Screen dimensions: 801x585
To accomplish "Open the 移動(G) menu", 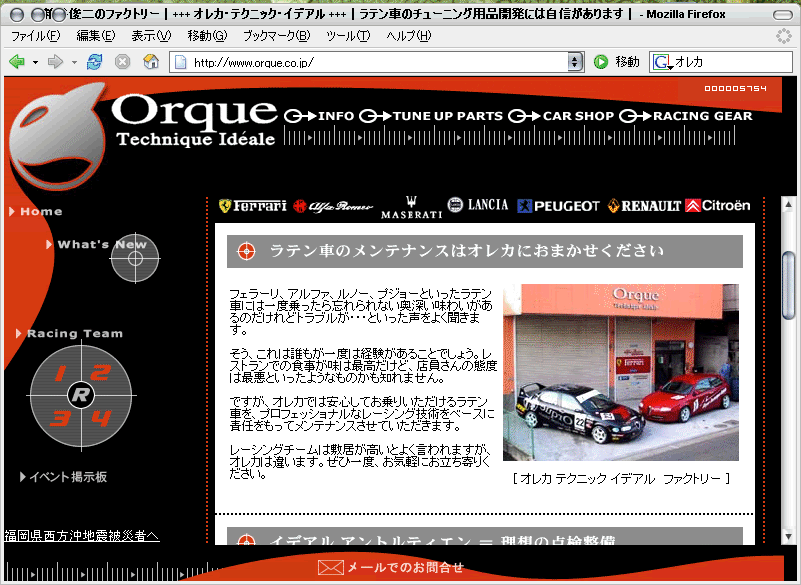I will tap(207, 36).
